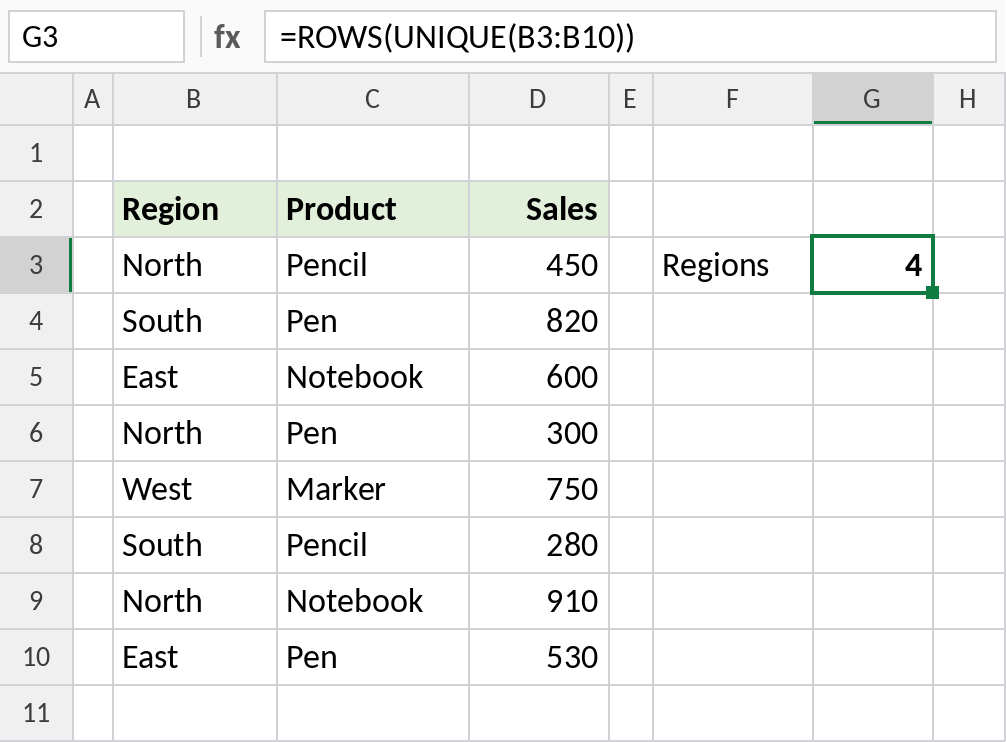Screen dimensions: 1006x742
Task: Select column B header
Action: point(194,99)
